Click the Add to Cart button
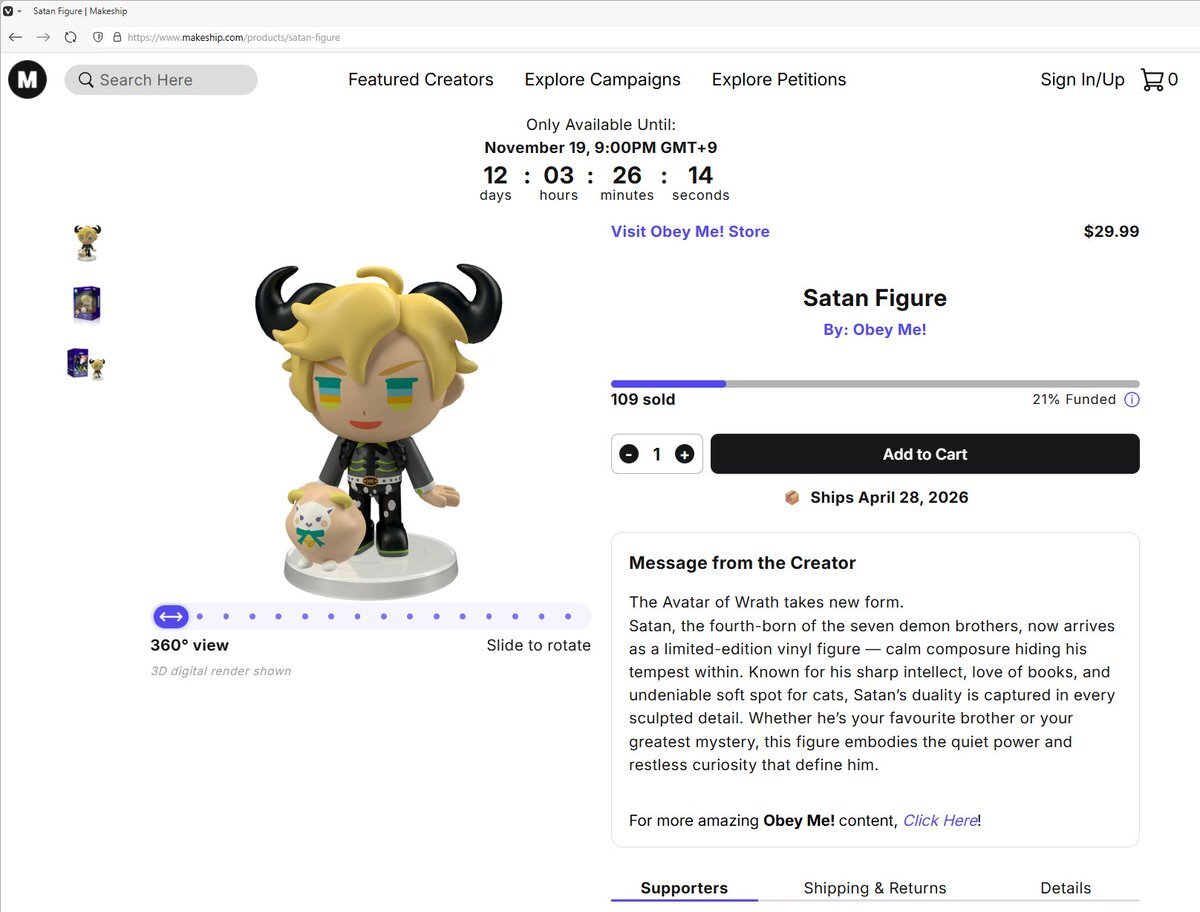This screenshot has width=1200, height=912. (924, 454)
